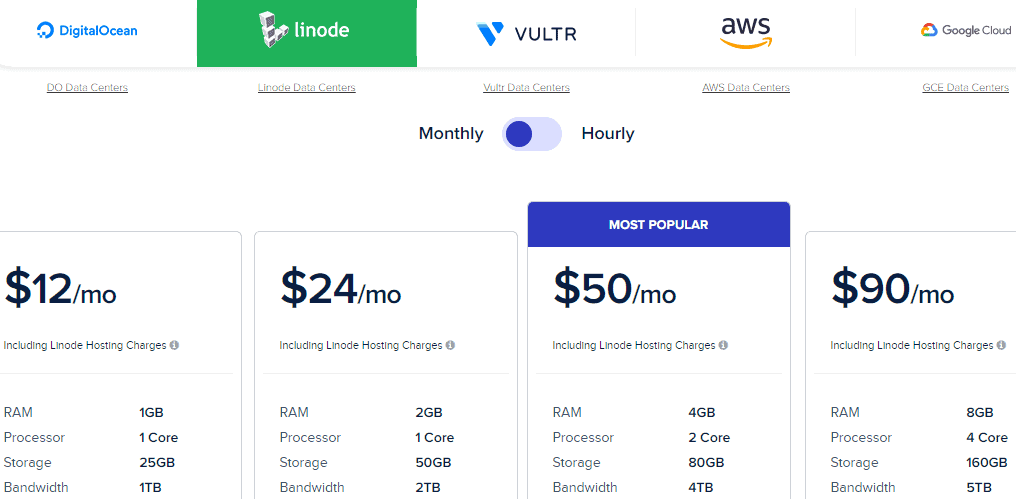Viewport: 1016px width, 499px height.
Task: Select the Linode provider tab
Action: point(306,33)
